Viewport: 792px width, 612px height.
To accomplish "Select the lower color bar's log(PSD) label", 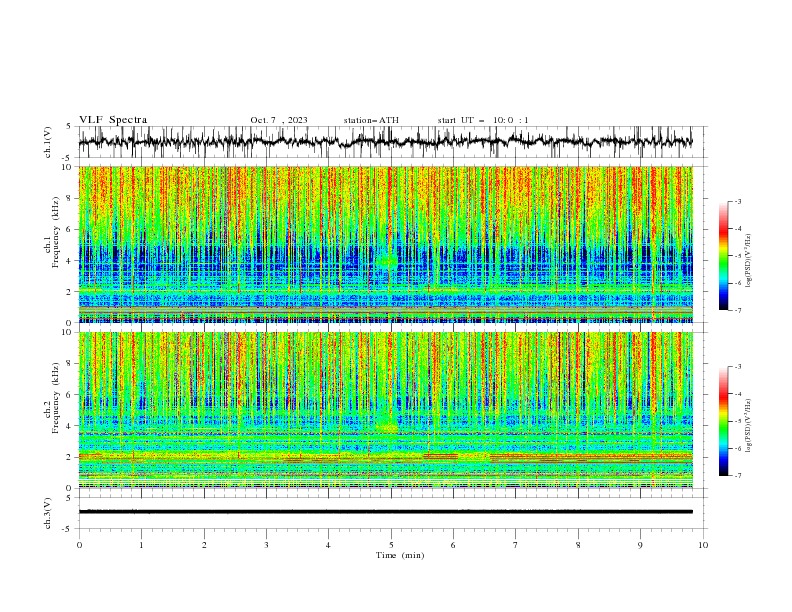I will point(748,426).
